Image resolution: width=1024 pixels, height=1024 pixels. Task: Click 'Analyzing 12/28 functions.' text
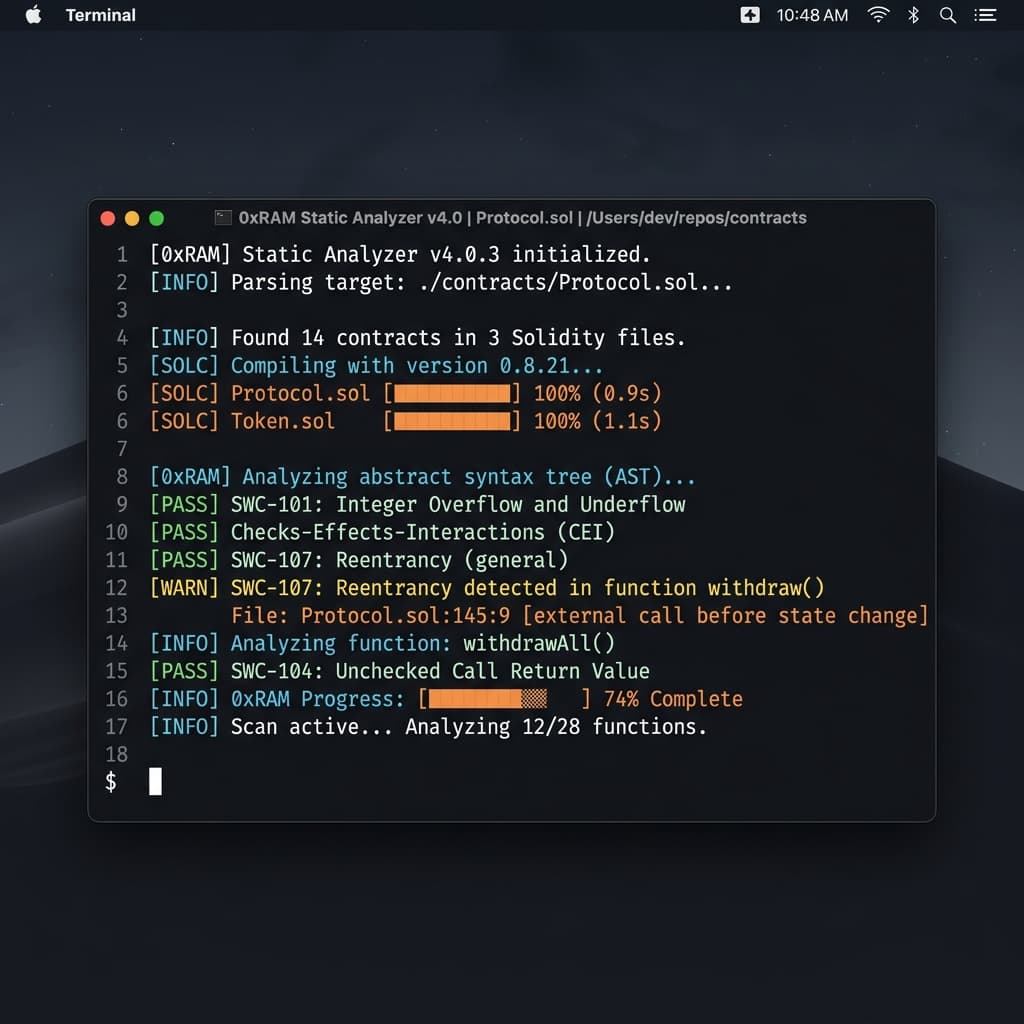click(x=556, y=727)
